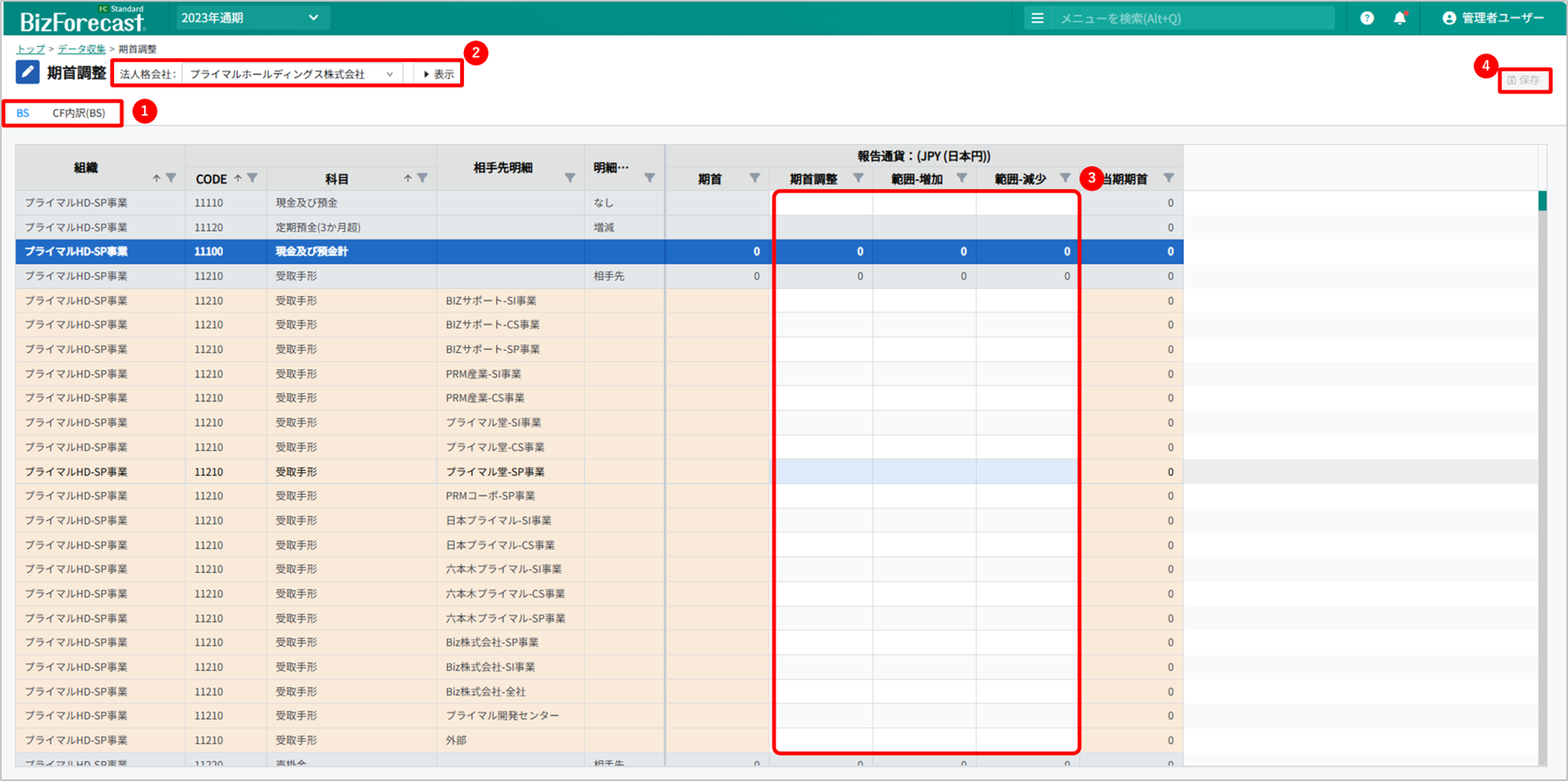Image resolution: width=1568 pixels, height=781 pixels.
Task: Click the filter icon in 組織 column
Action: point(171,178)
